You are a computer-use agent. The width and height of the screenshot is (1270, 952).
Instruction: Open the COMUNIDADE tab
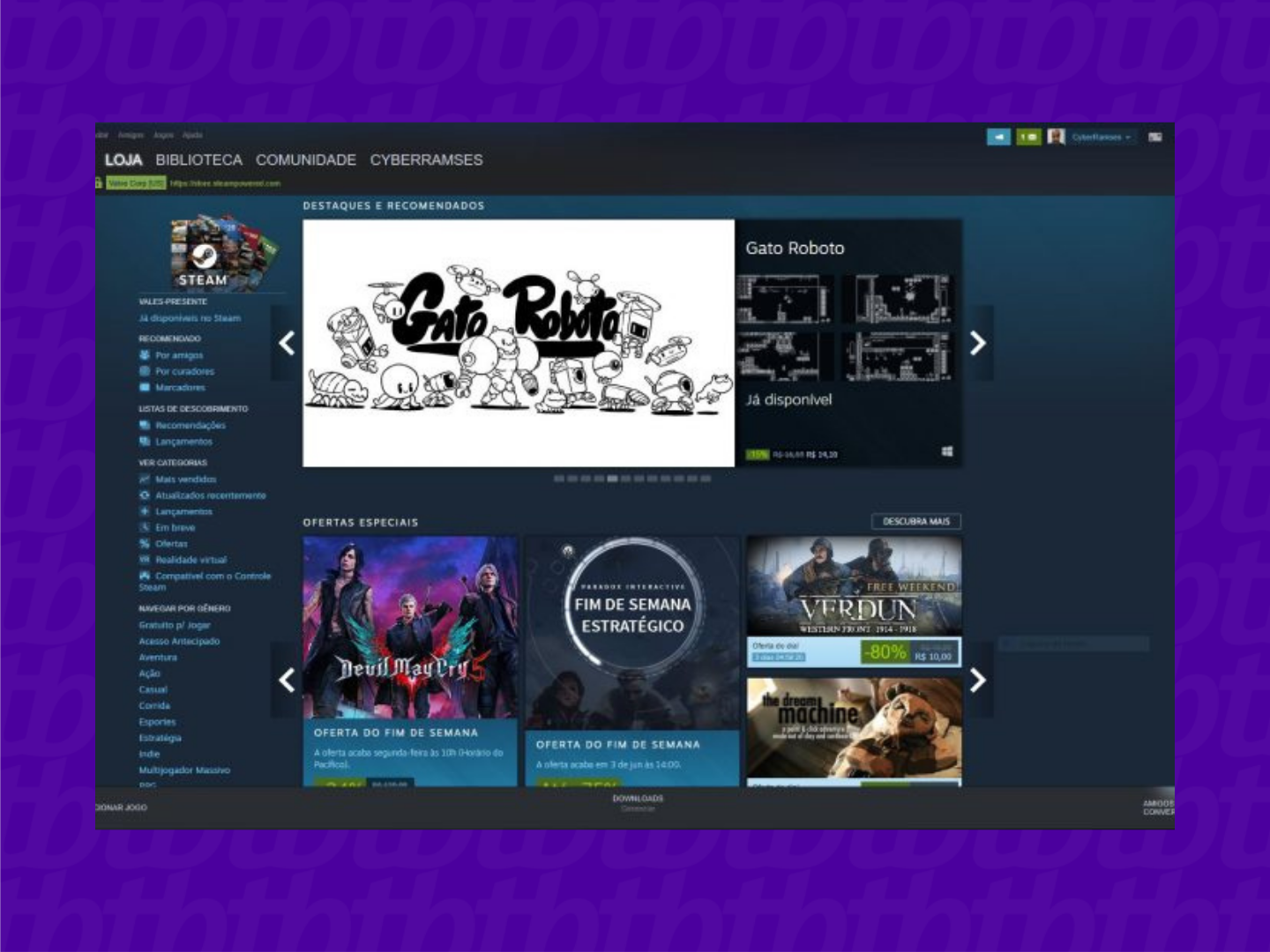306,160
